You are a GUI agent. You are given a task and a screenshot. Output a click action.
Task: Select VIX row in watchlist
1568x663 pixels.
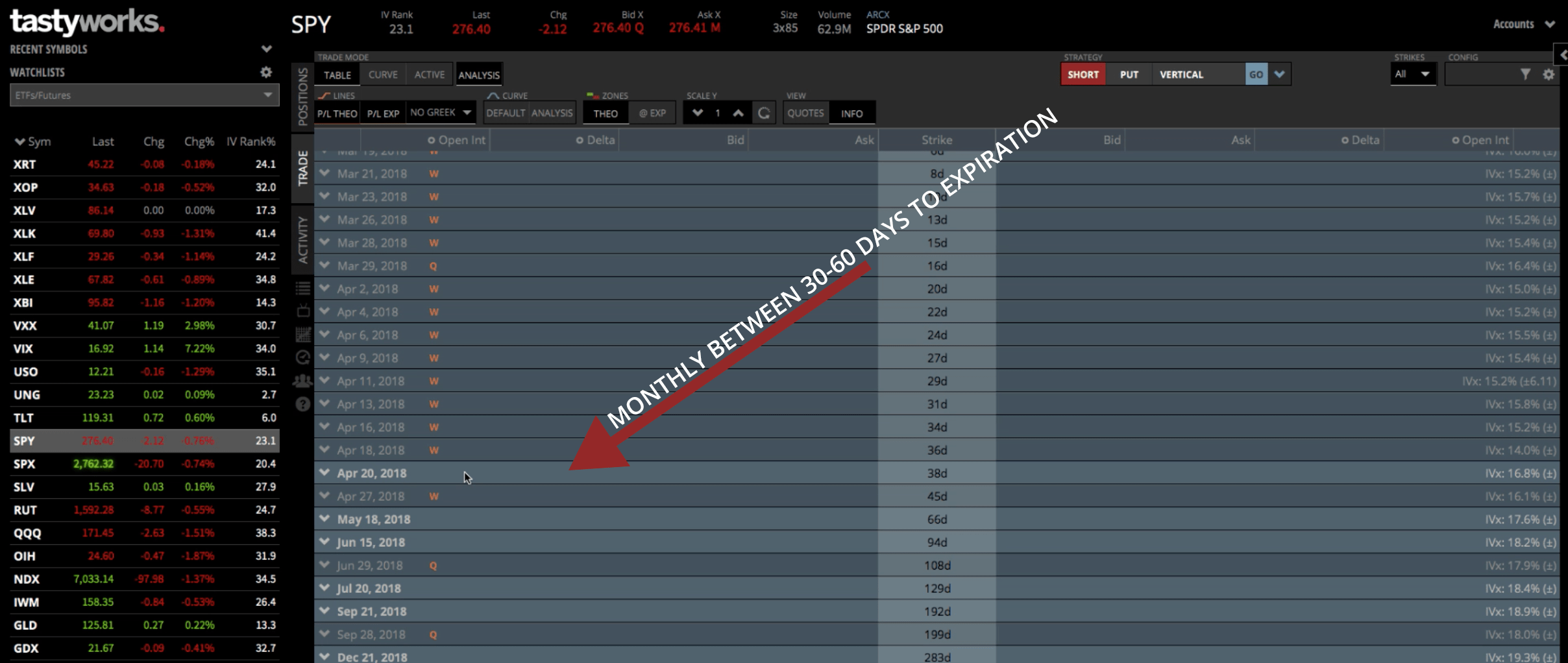pyautogui.click(x=144, y=348)
